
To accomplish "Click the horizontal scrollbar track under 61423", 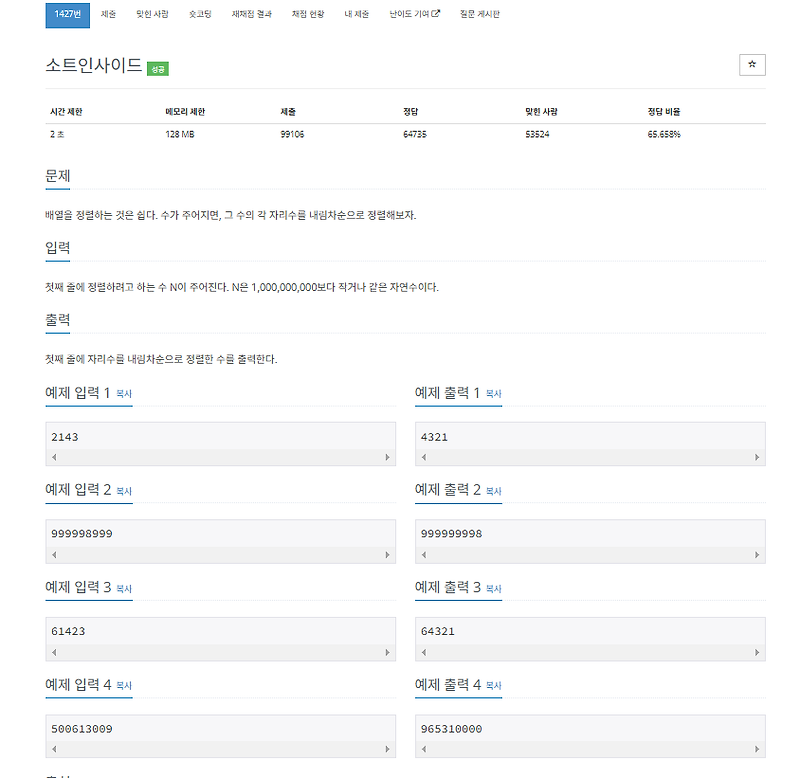I will 220,652.
